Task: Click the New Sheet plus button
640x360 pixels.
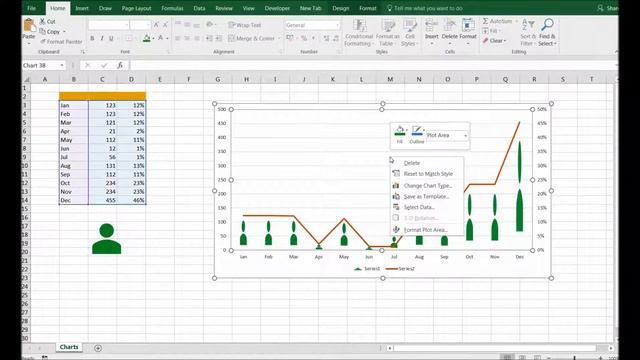Action: coord(98,348)
